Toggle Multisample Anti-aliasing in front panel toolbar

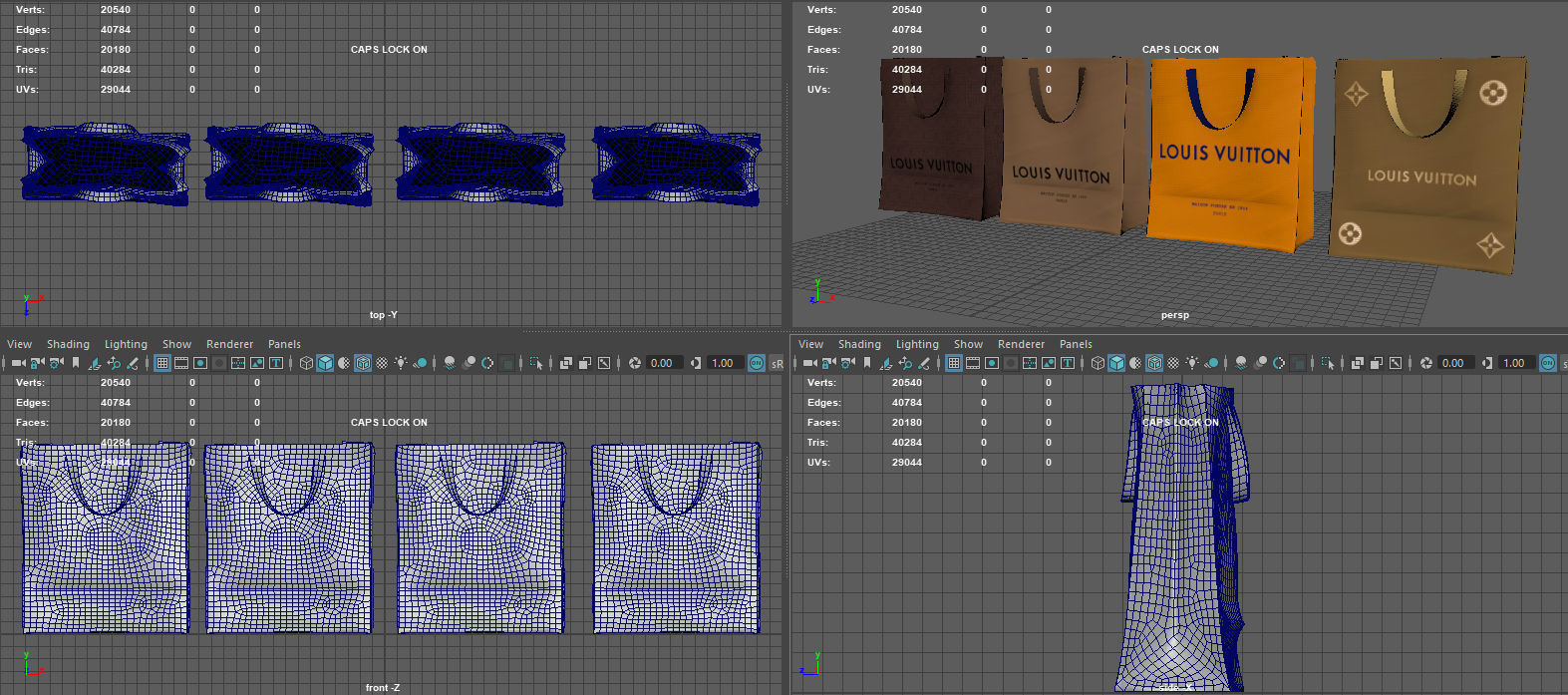click(x=487, y=363)
